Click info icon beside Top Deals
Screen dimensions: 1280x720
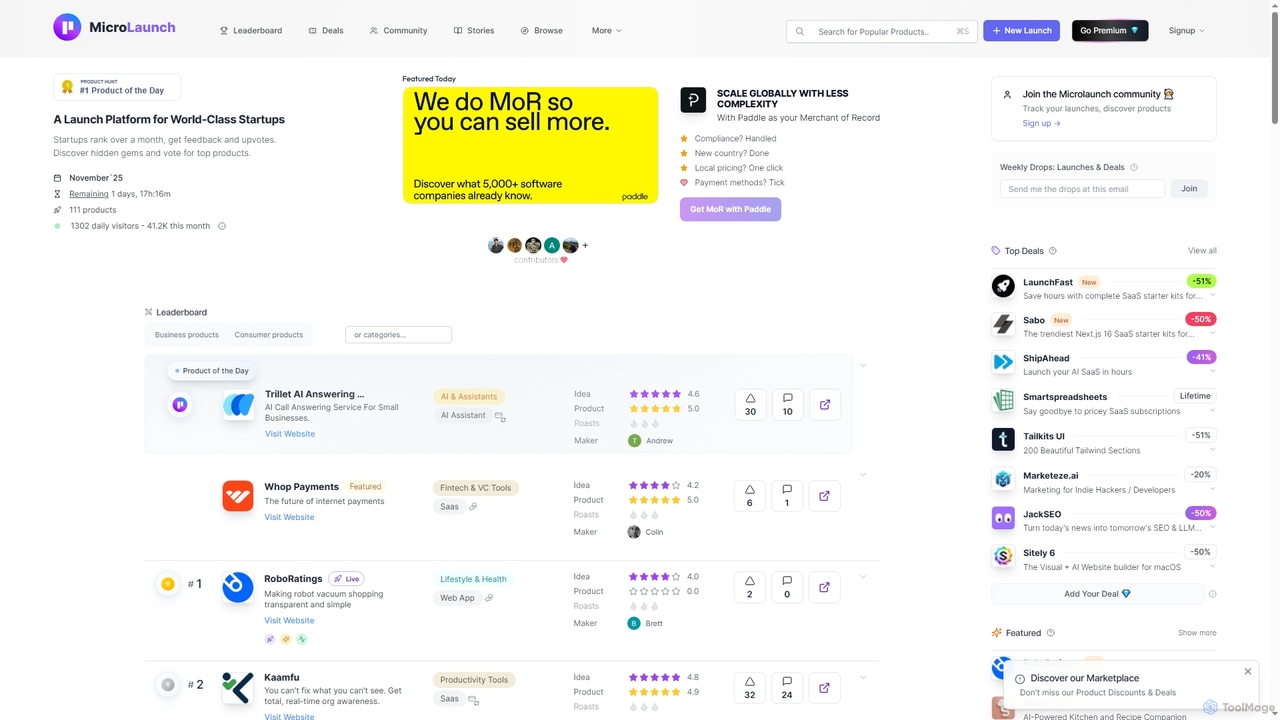click(x=1053, y=251)
